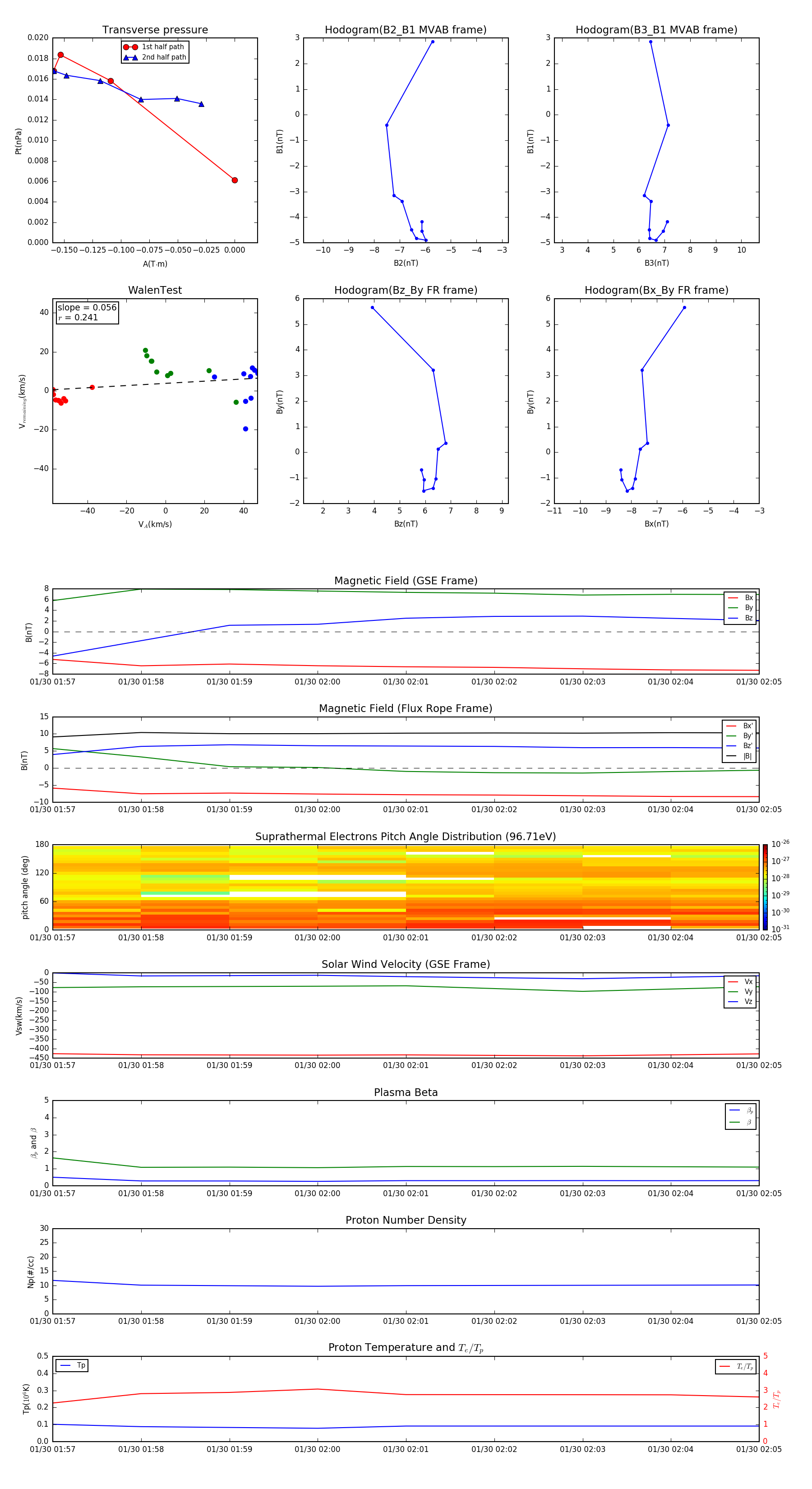812x1489 pixels.
Task: Toggle |B| entry in Flux Rope Frame legend
Action: tap(740, 756)
